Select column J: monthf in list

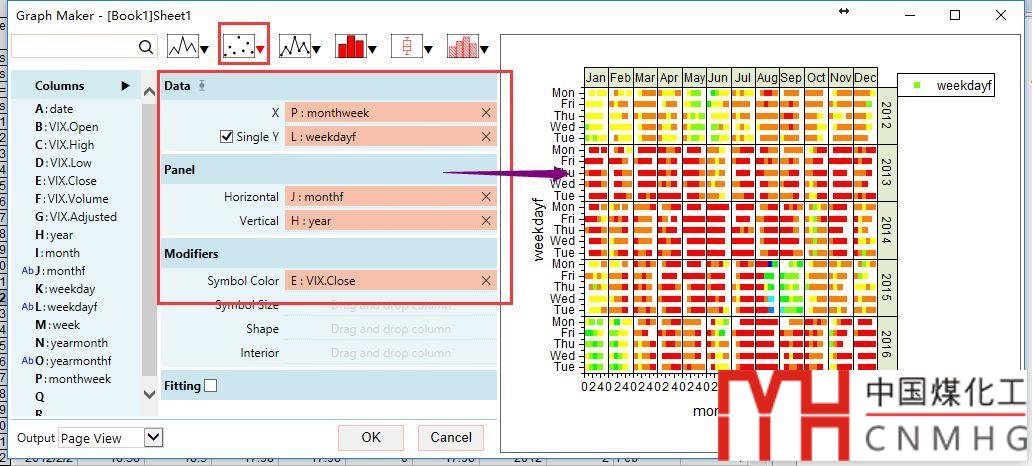coord(60,271)
